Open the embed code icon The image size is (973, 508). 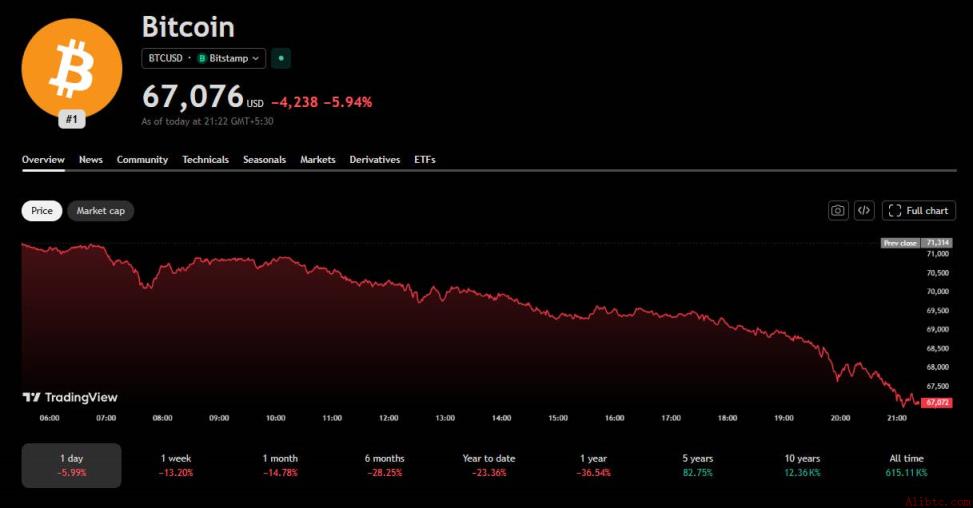(864, 211)
